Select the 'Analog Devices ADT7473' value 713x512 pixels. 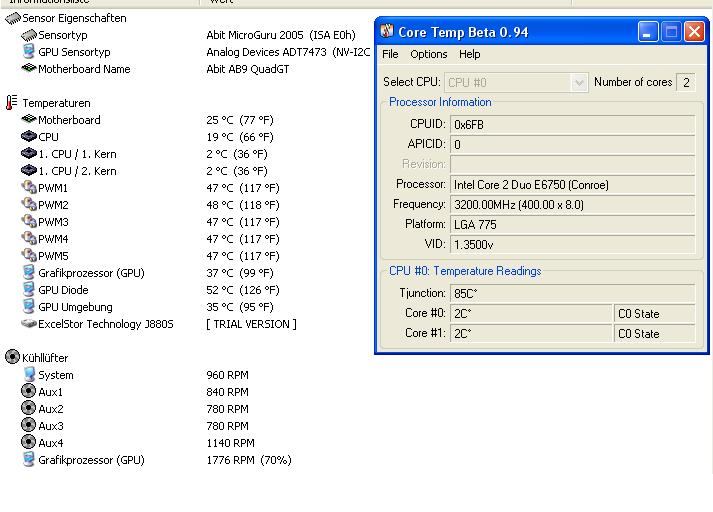288,52
